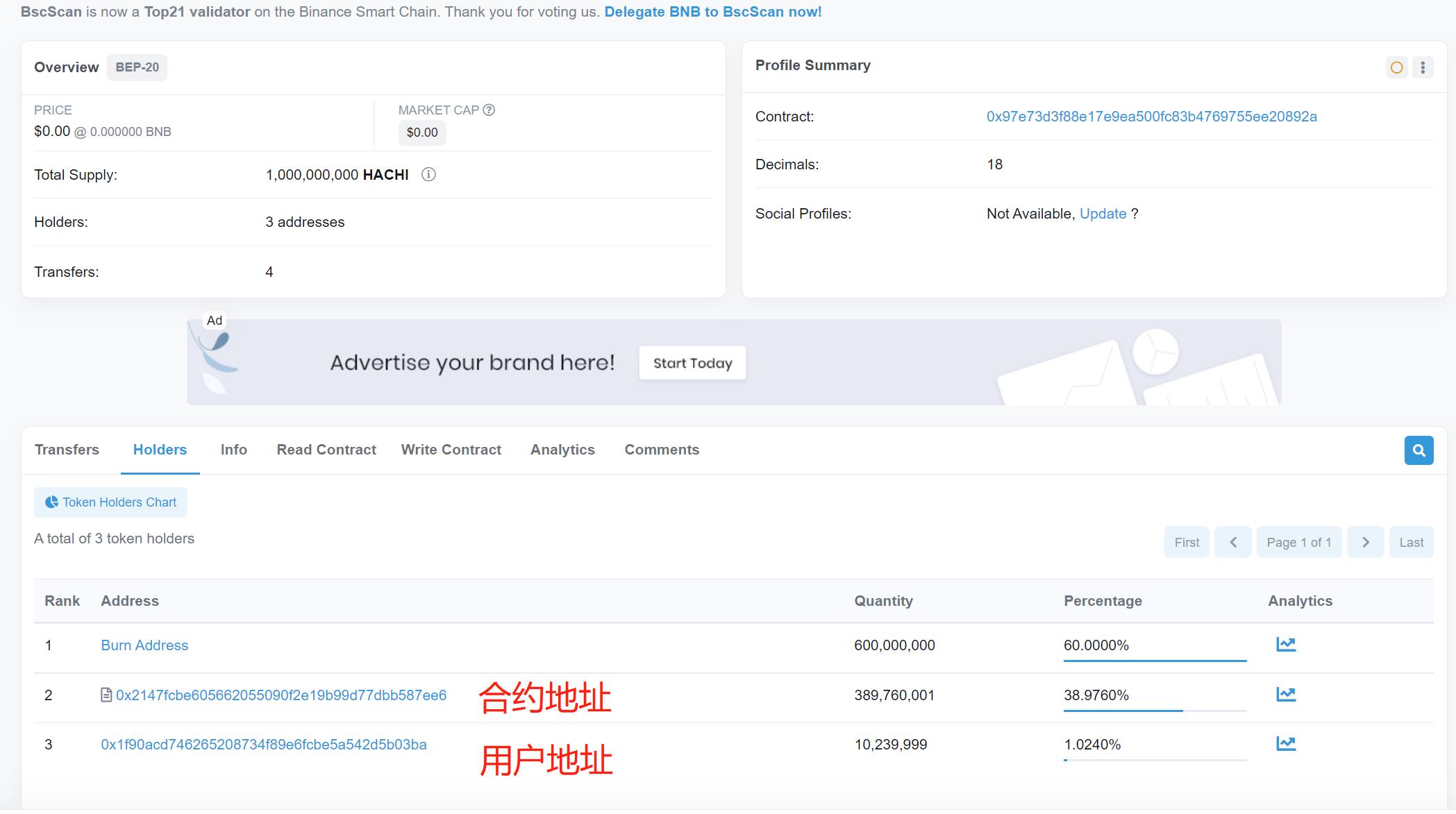
Task: Go to next page chevron
Action: pos(1365,543)
